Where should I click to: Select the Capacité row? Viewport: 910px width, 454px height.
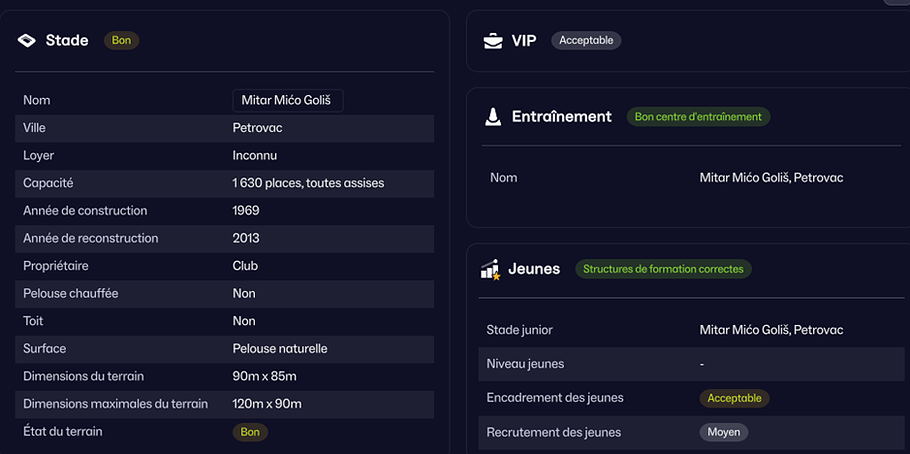tap(225, 183)
